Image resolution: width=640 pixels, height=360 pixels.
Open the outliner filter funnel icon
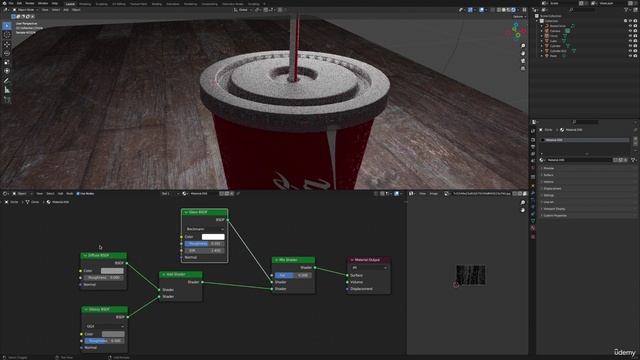(x=626, y=10)
